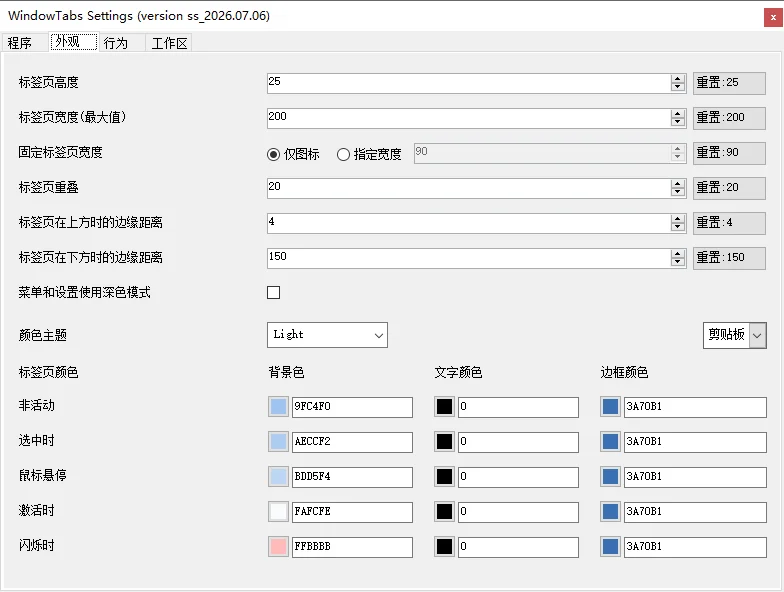Click the 标签页重叠 stepper arrows
This screenshot has height=592, width=784.
pos(678,188)
